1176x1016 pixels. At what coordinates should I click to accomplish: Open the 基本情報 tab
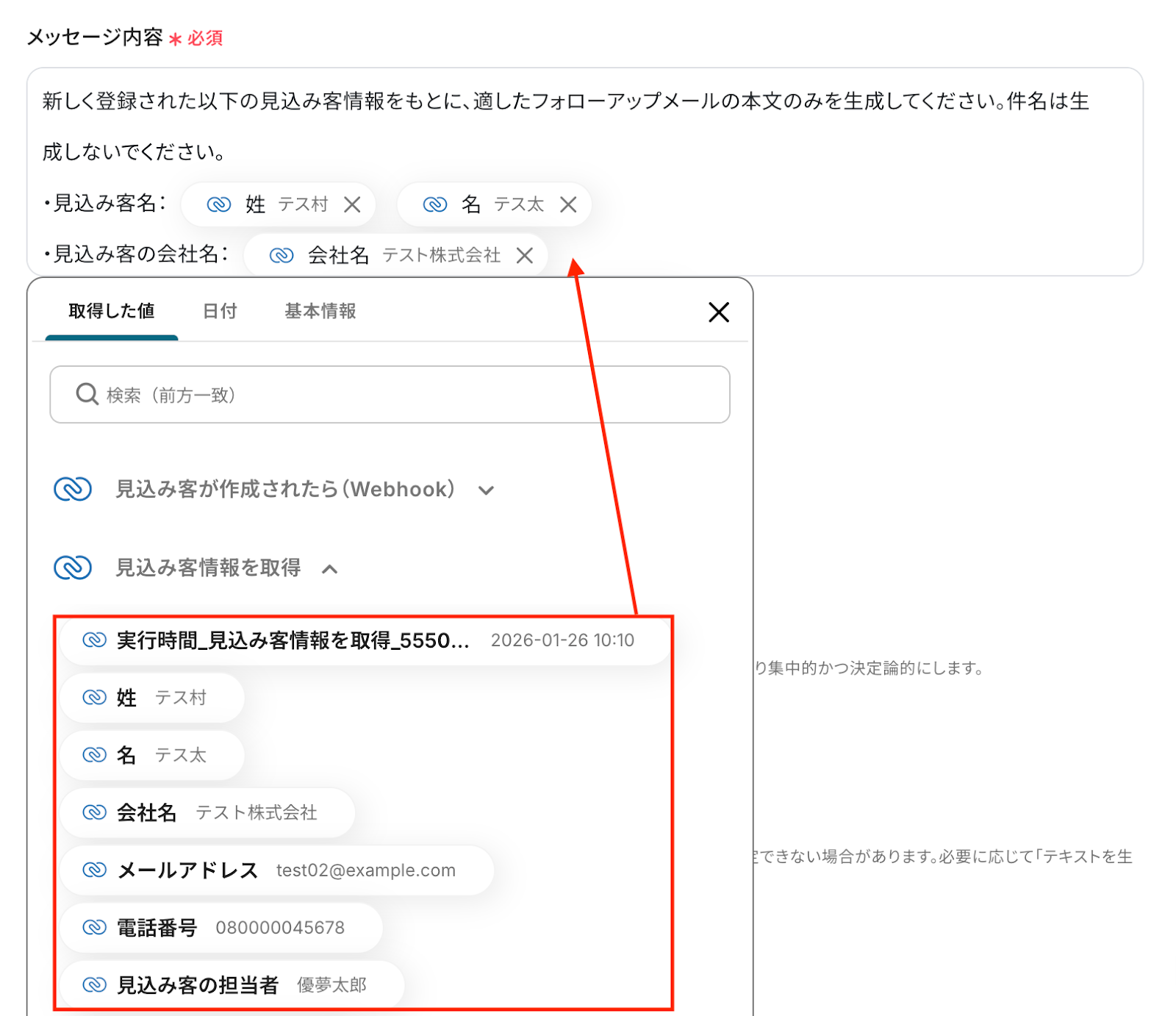click(320, 312)
